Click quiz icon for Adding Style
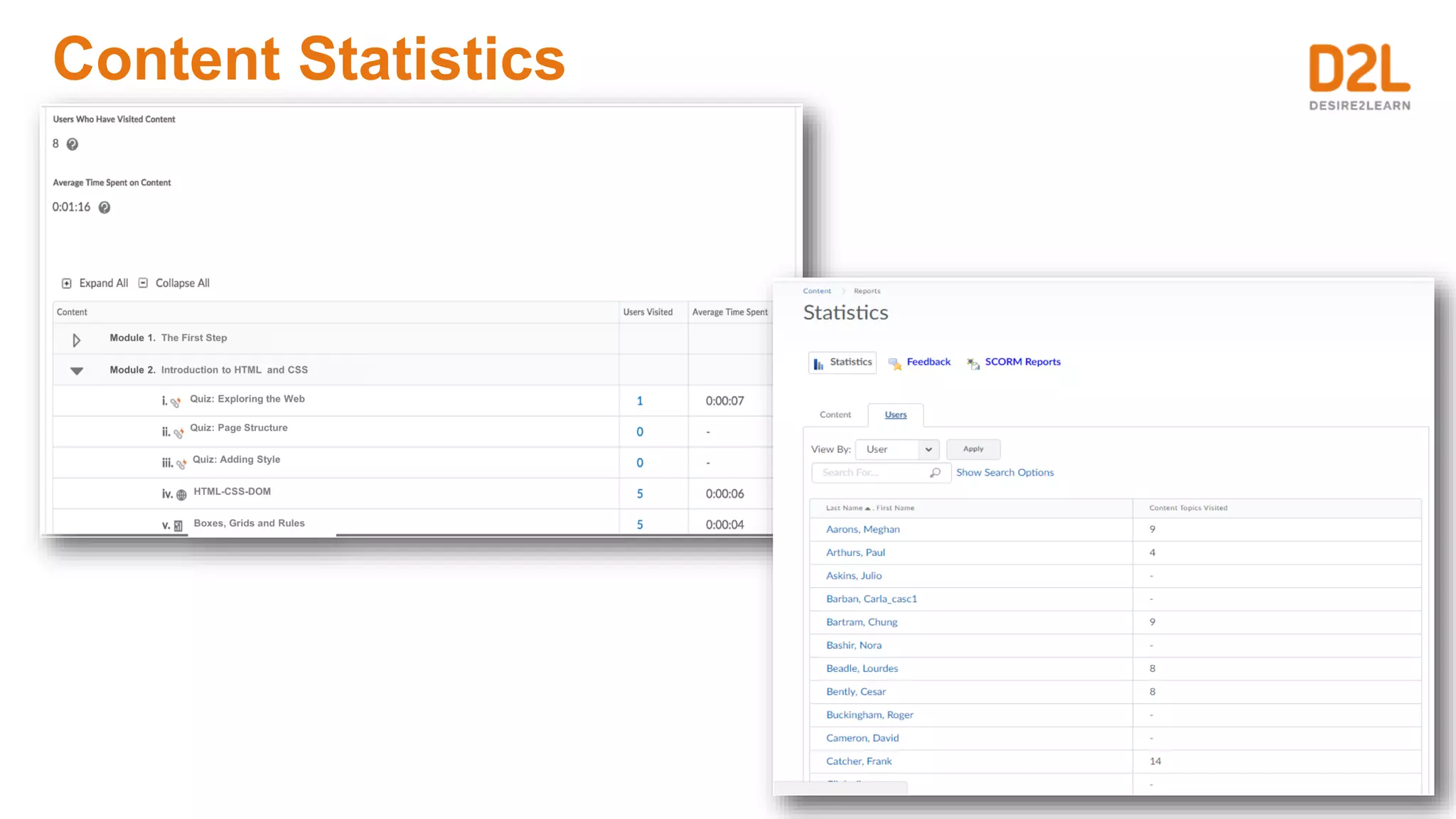 pos(181,464)
